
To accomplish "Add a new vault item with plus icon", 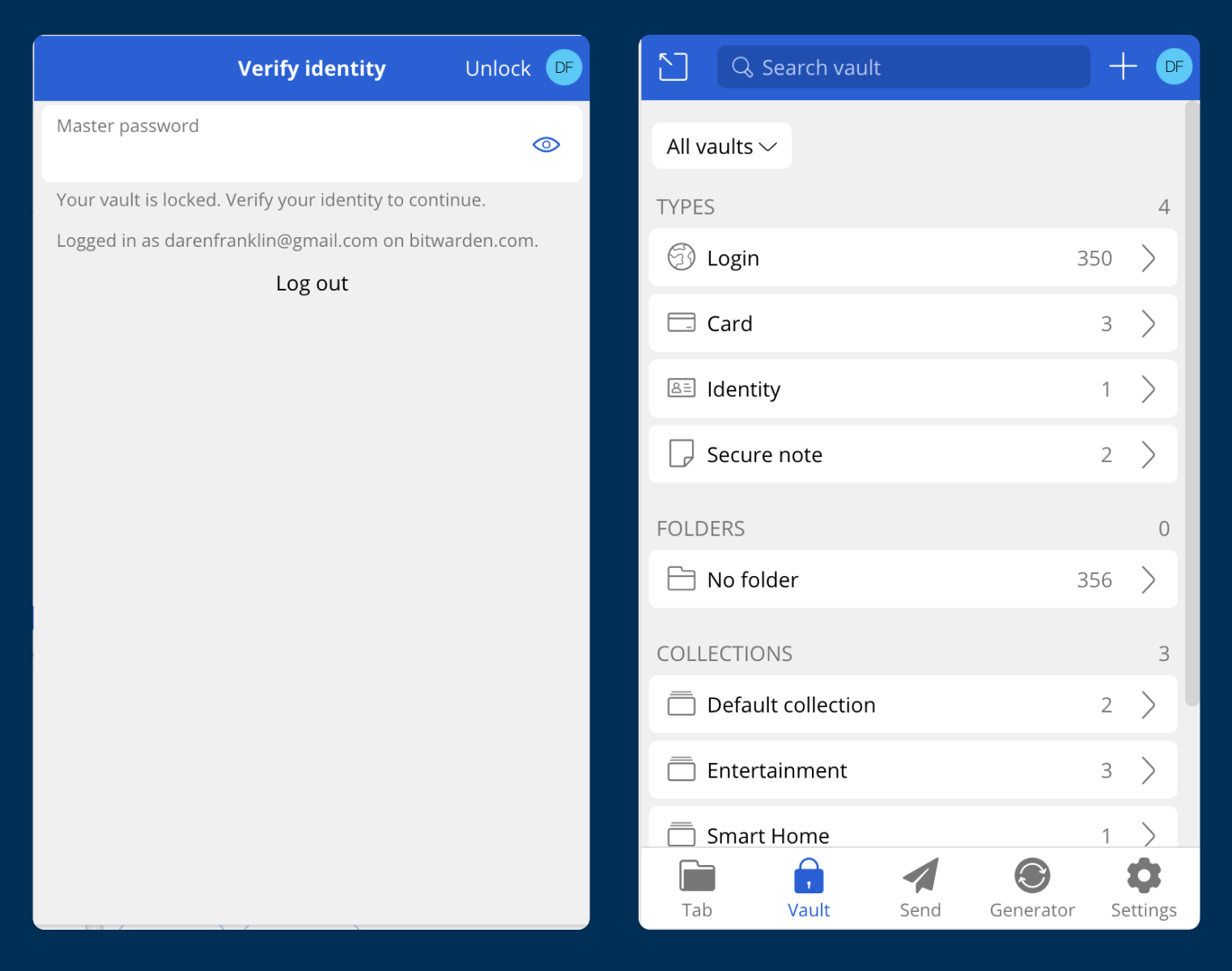I will 1123,66.
